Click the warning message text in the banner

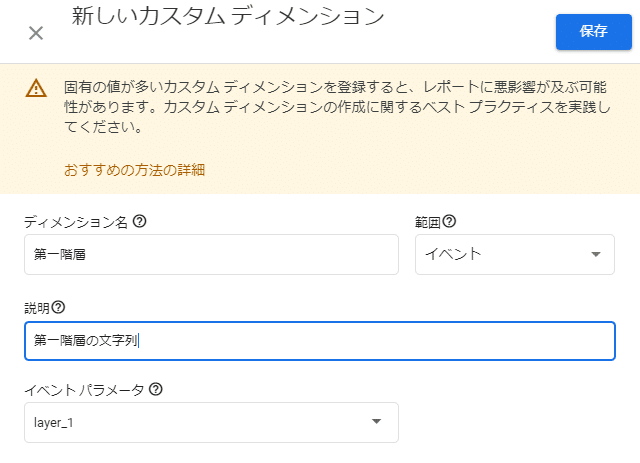click(x=337, y=107)
